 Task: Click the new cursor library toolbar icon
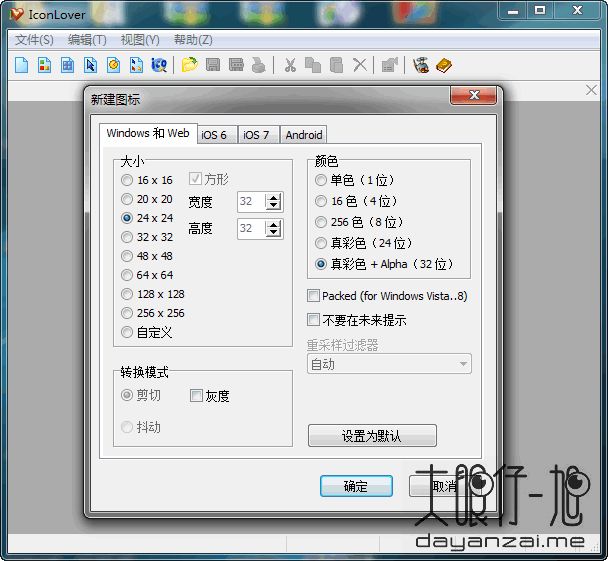click(136, 65)
